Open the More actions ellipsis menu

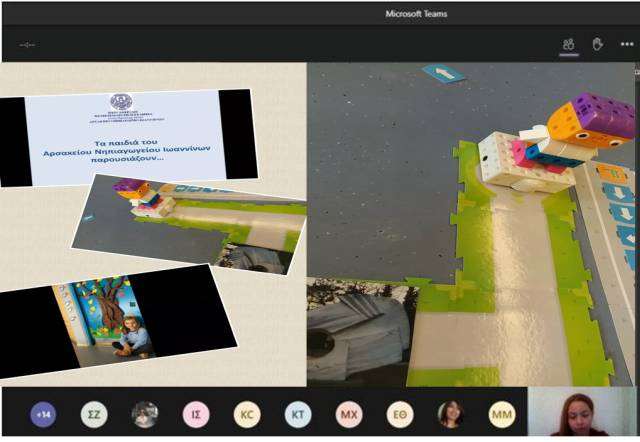pyautogui.click(x=627, y=44)
